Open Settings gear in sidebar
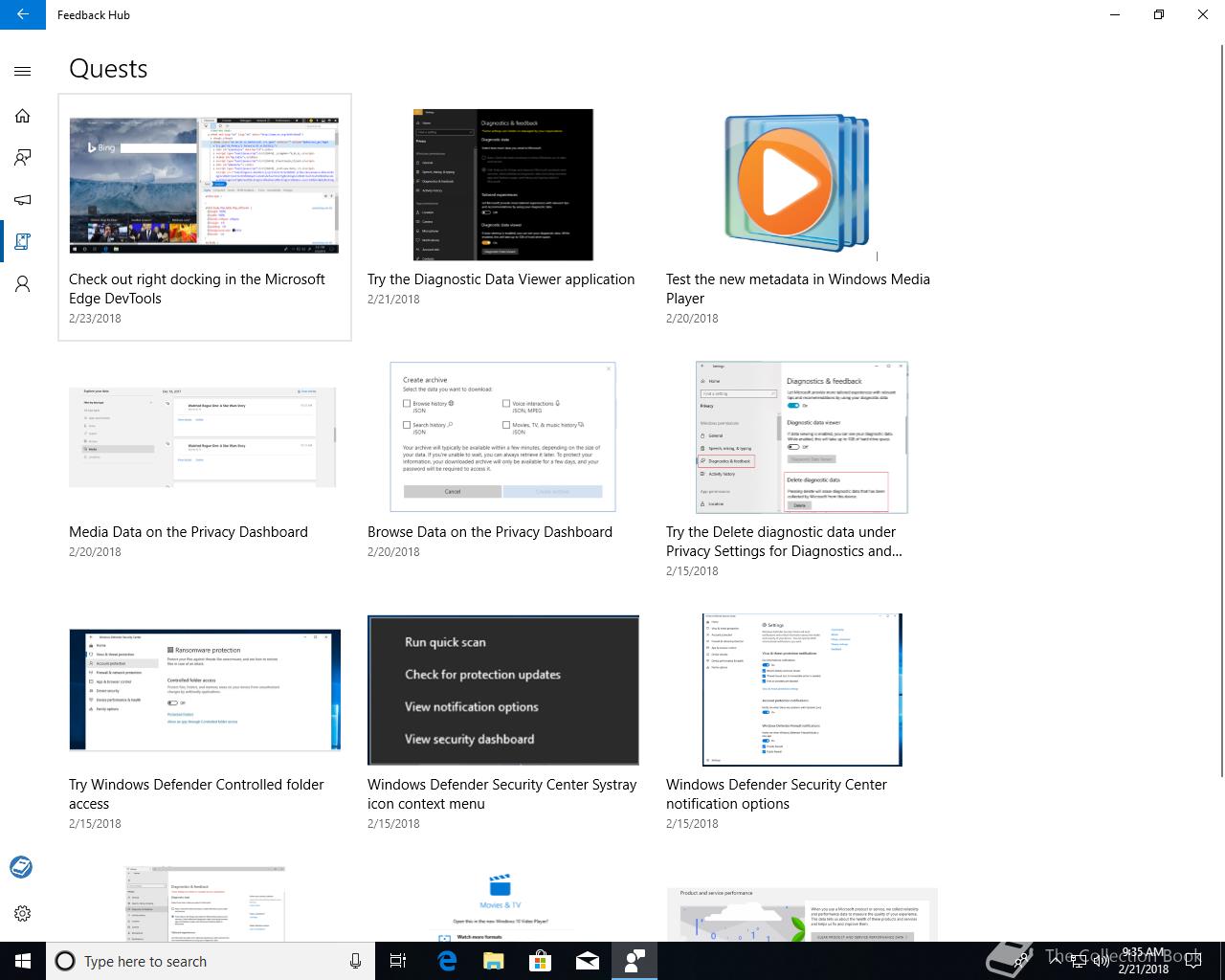 point(23,913)
